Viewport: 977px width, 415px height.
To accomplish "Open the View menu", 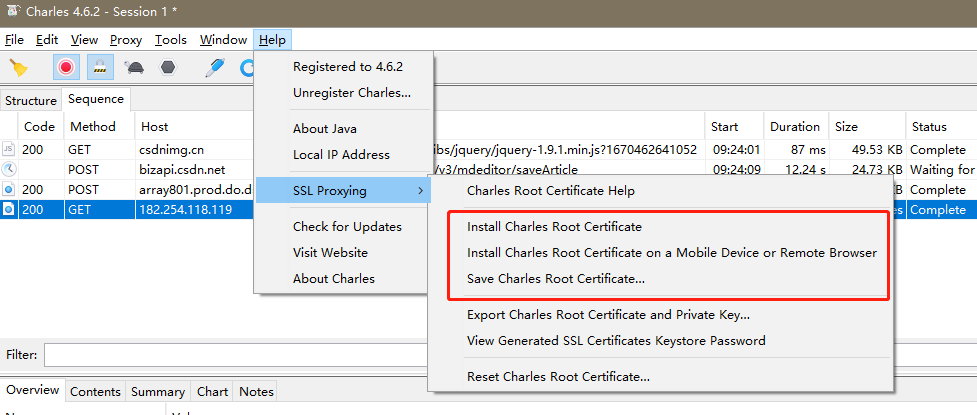I will [x=84, y=40].
